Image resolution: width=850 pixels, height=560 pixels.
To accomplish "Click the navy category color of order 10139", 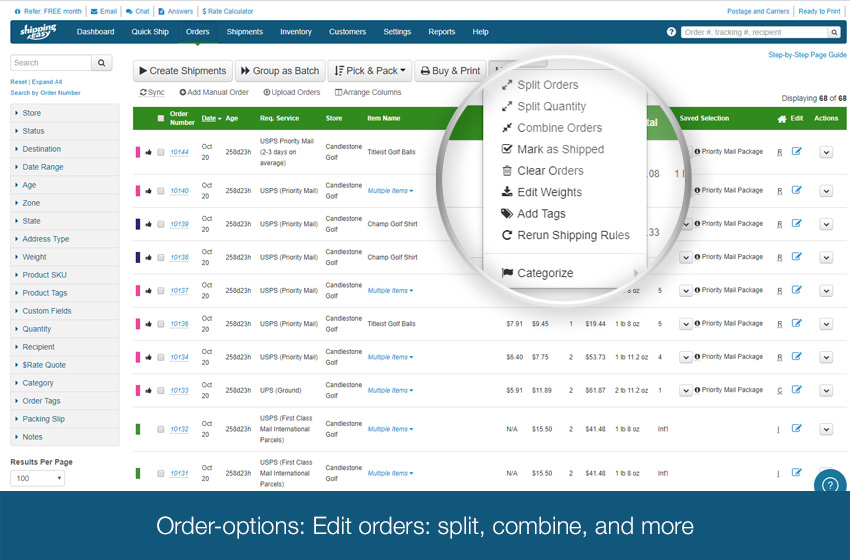I will coord(138,224).
